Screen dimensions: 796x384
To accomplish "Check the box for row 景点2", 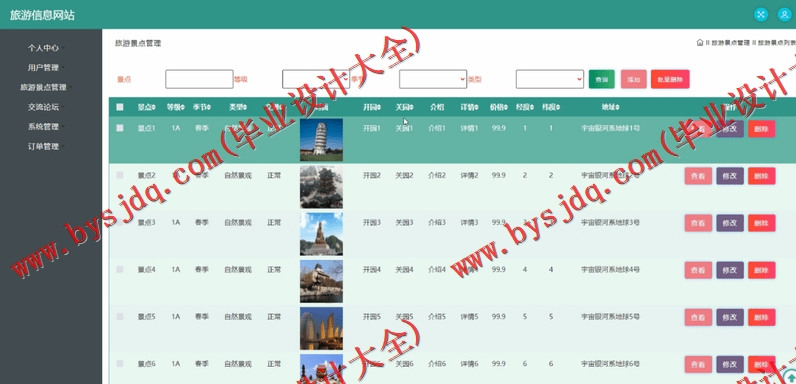I will pos(120,175).
